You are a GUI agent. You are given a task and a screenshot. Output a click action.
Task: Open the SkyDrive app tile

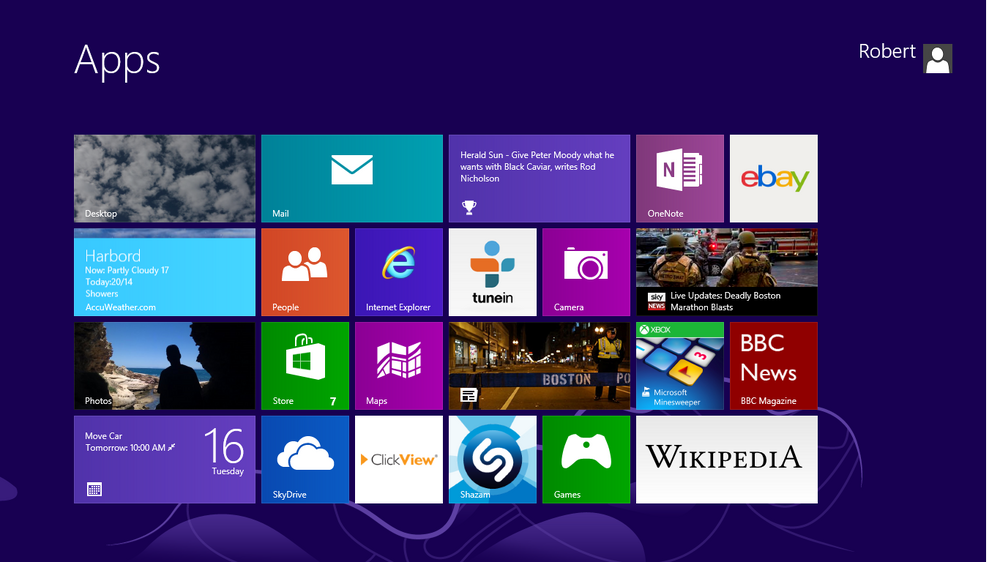click(x=305, y=459)
